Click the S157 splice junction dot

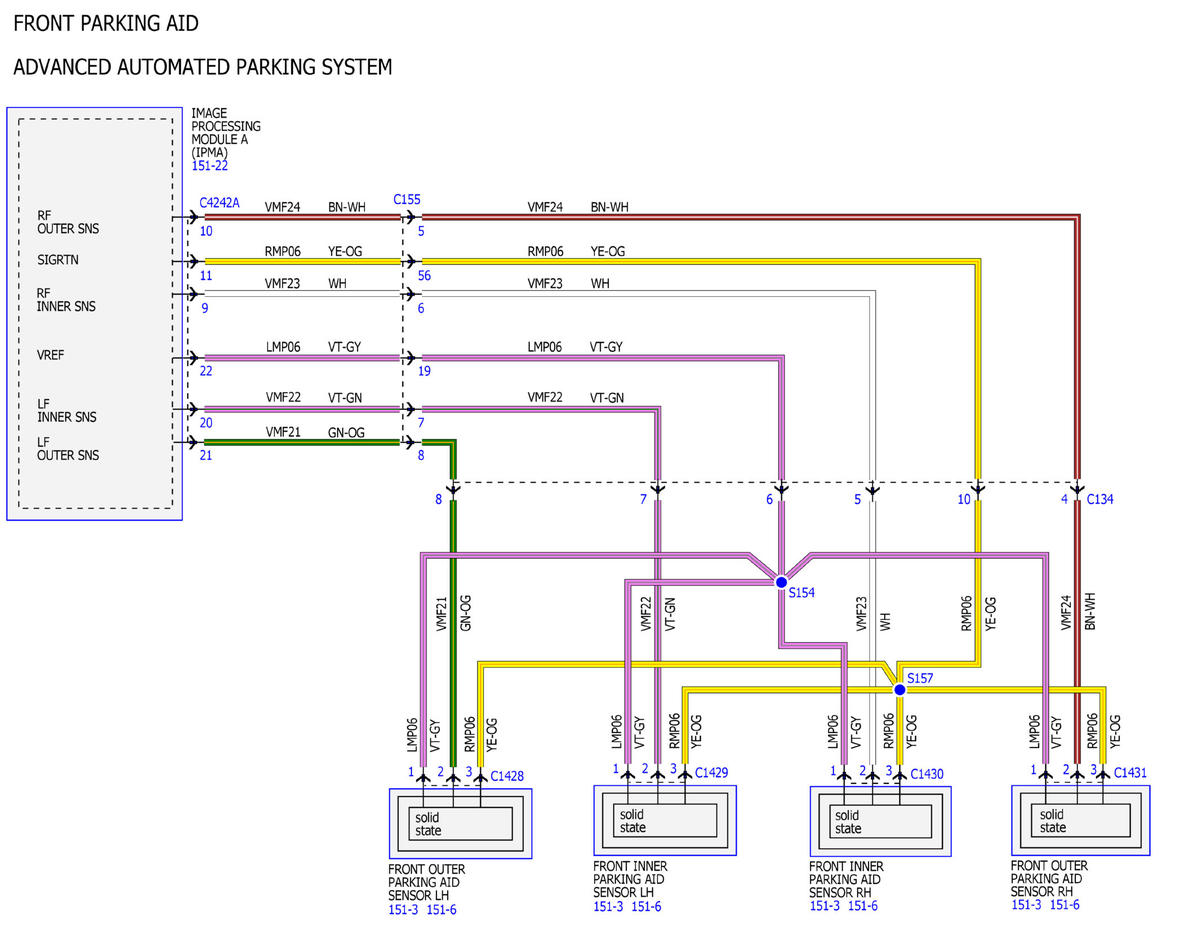tap(899, 690)
